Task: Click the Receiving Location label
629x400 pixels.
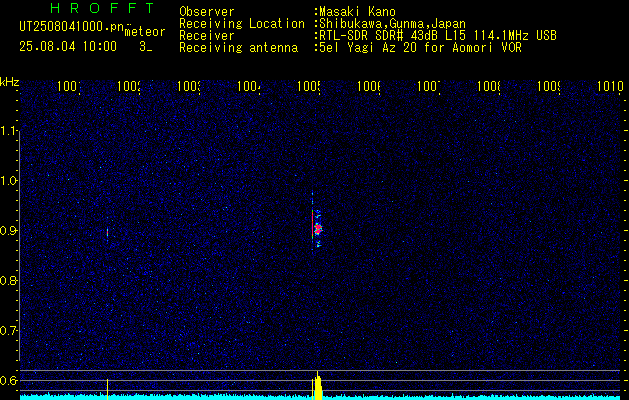Action: pyautogui.click(x=242, y=24)
